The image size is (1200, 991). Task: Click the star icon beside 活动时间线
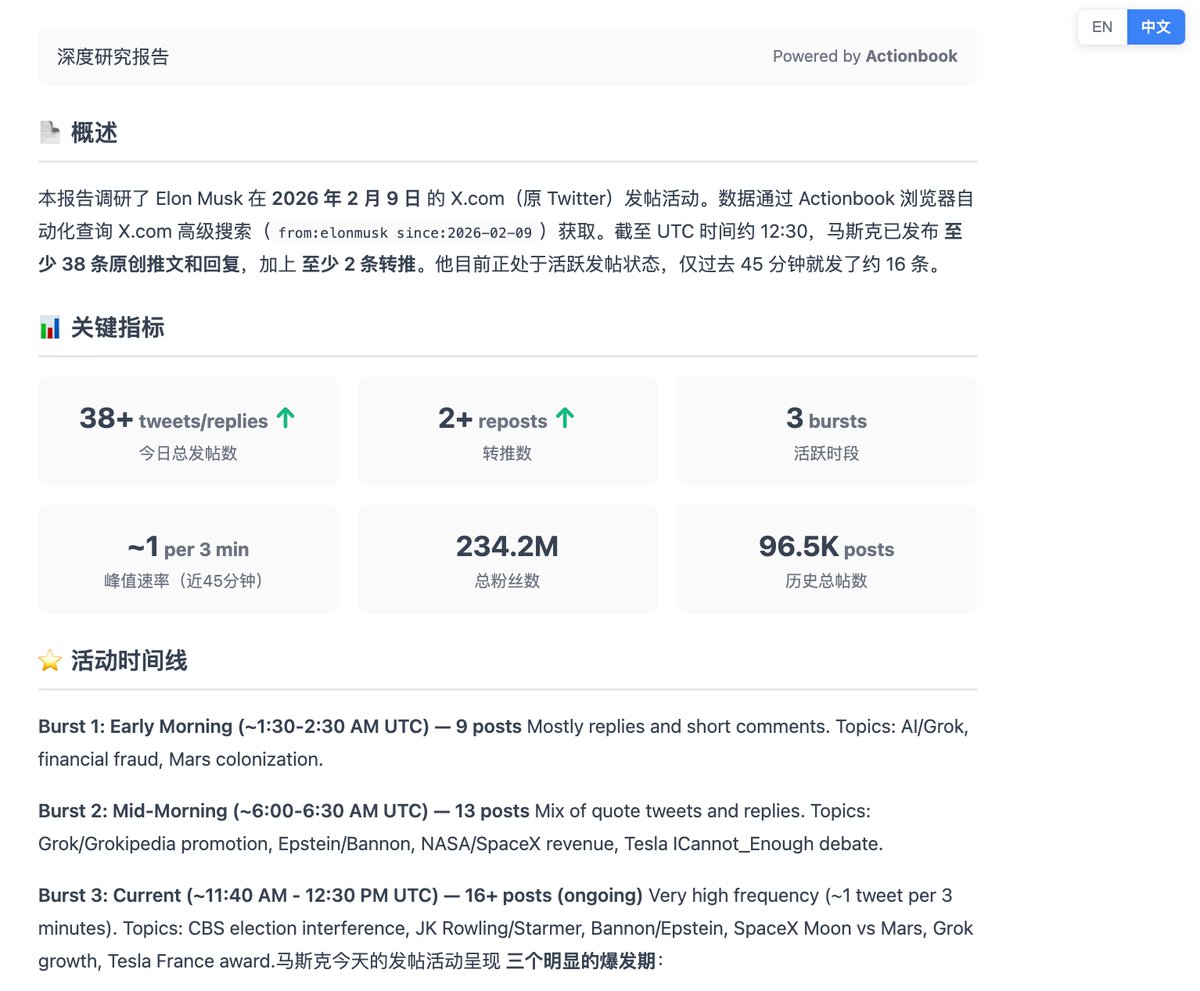click(49, 660)
